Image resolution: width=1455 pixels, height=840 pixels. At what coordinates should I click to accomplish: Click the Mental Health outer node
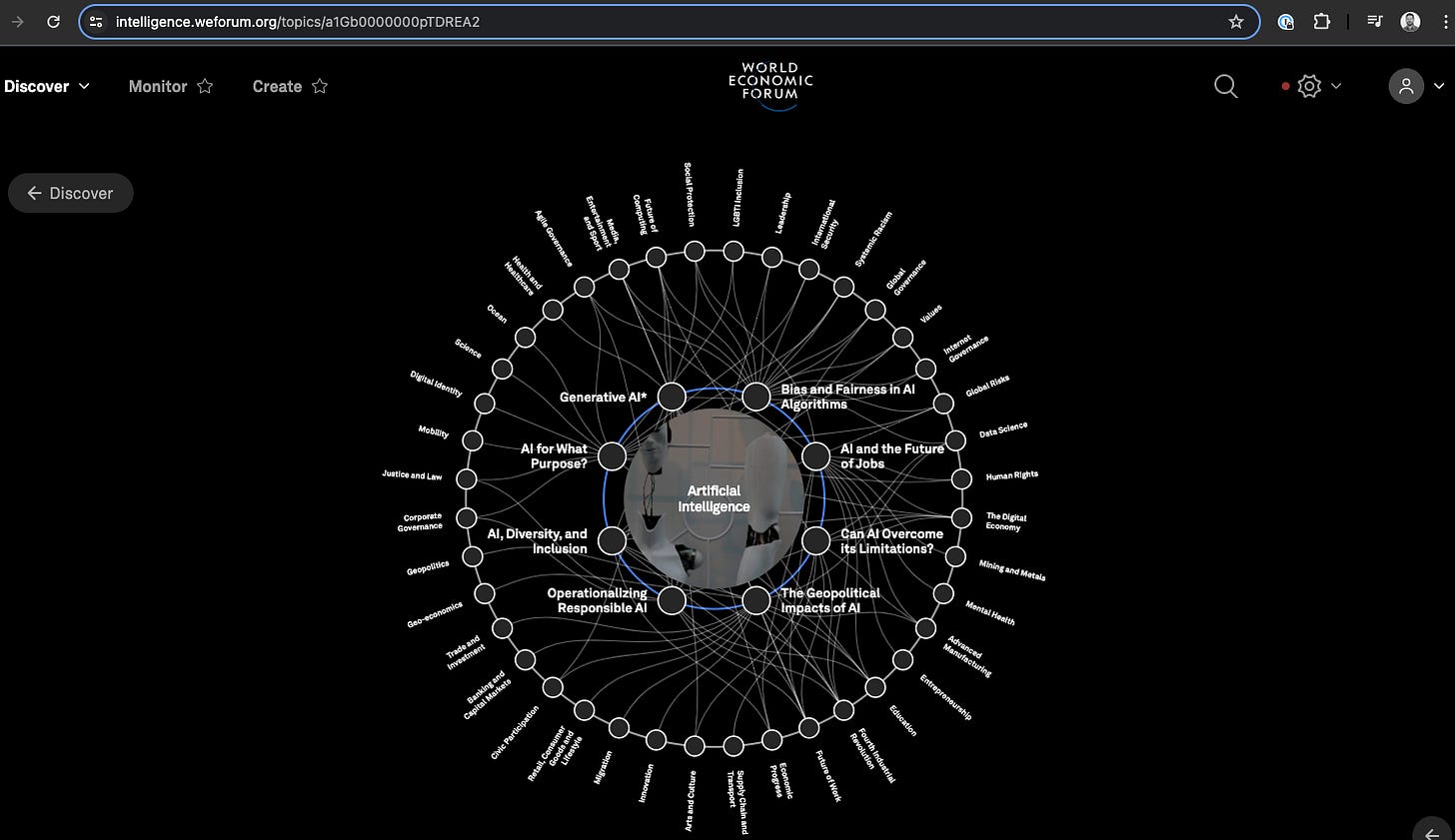tap(943, 594)
